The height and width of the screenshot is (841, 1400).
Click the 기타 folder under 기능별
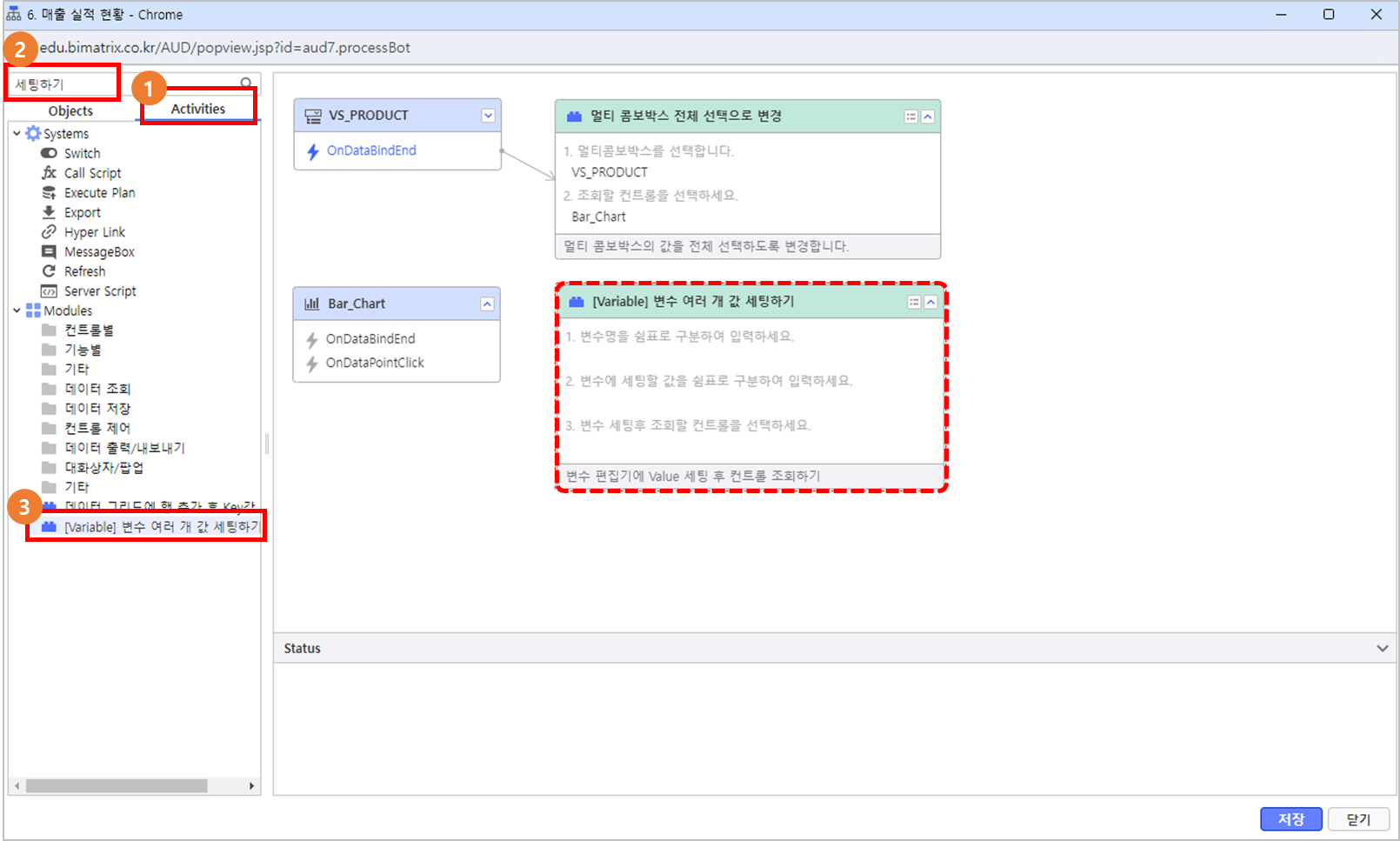[49, 370]
